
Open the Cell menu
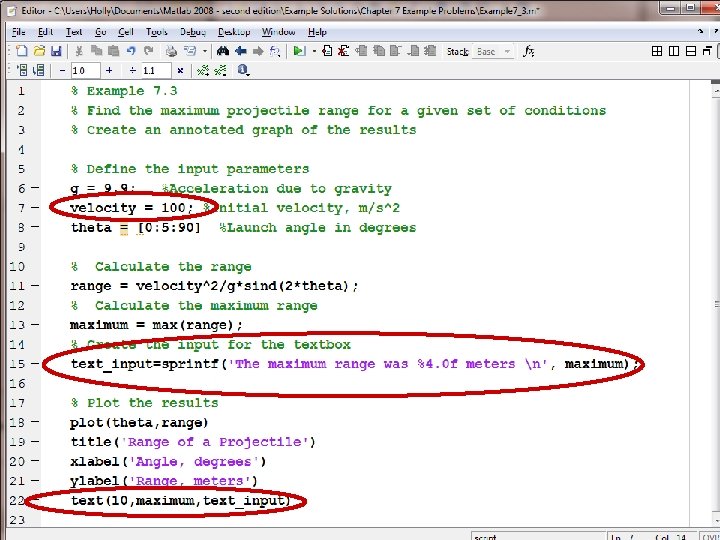point(126,32)
